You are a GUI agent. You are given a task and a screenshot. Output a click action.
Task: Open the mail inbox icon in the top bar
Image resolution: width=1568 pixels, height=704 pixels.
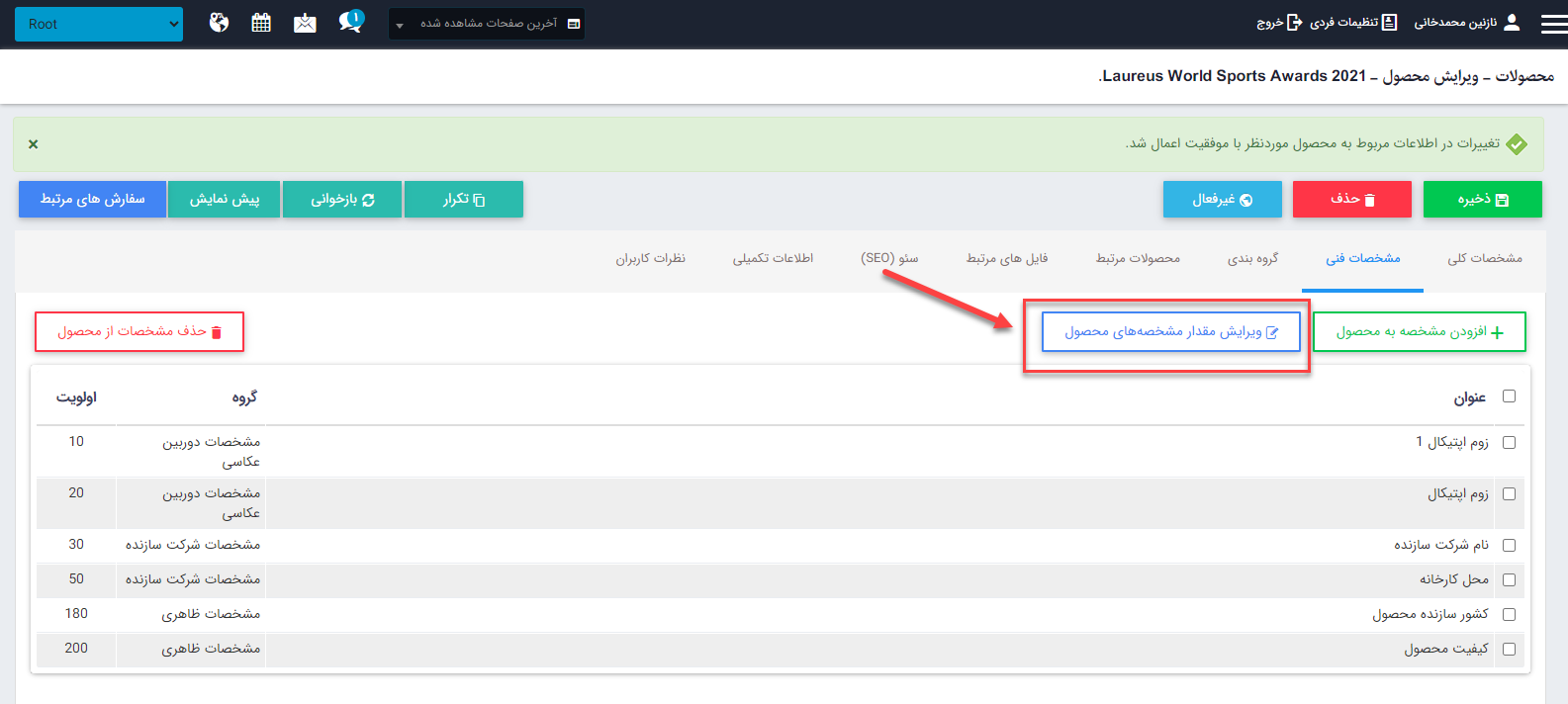[x=305, y=23]
